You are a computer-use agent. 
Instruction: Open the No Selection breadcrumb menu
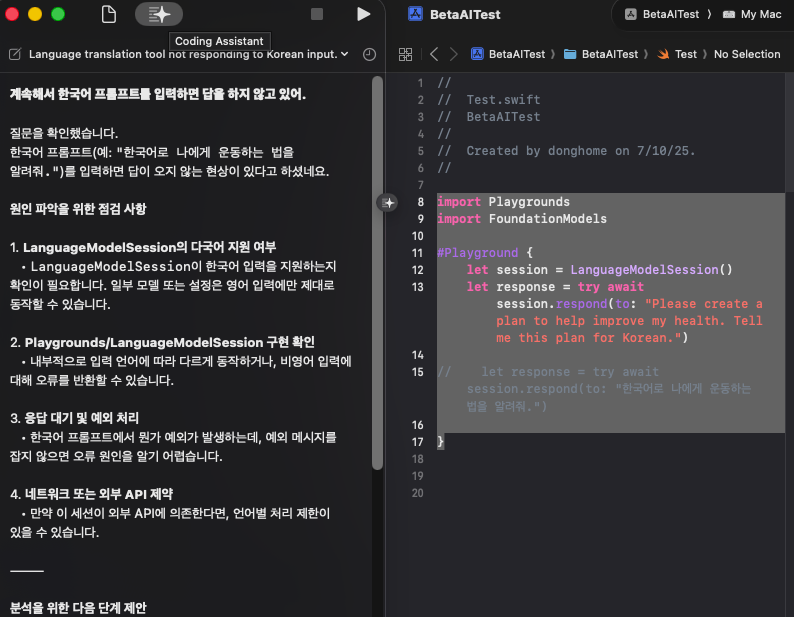point(747,54)
